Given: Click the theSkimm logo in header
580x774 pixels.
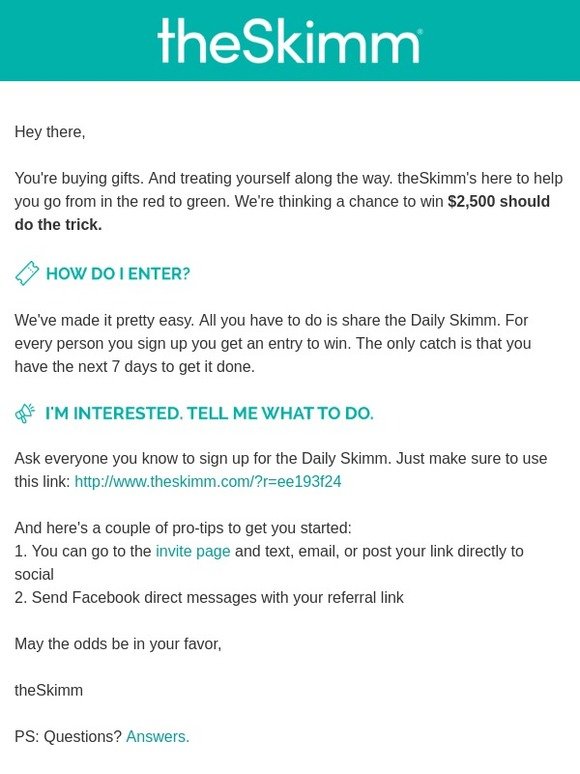Looking at the screenshot, I should pyautogui.click(x=289, y=41).
